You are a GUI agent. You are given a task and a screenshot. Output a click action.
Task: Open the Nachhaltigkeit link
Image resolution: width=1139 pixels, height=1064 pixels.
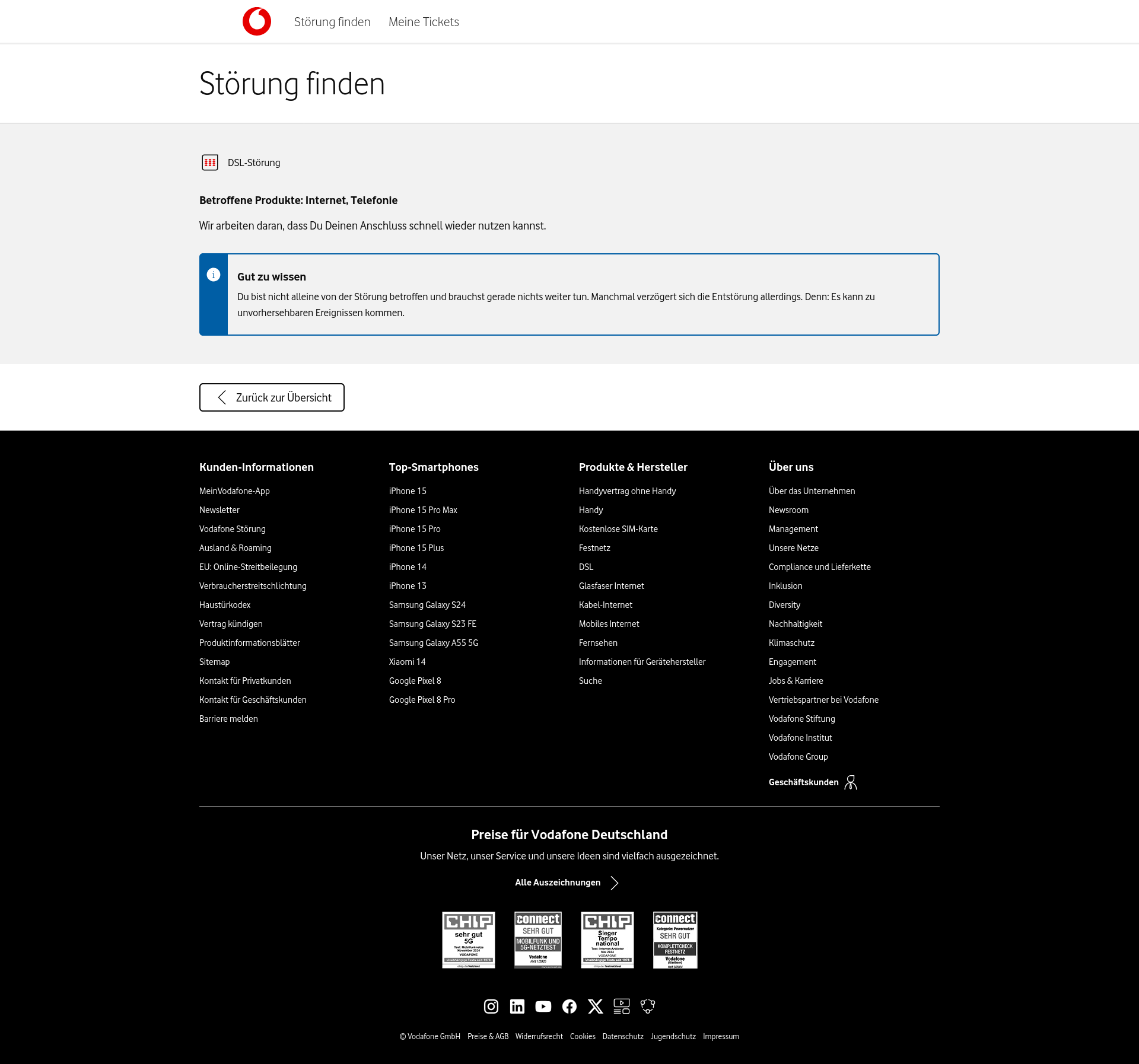point(795,624)
